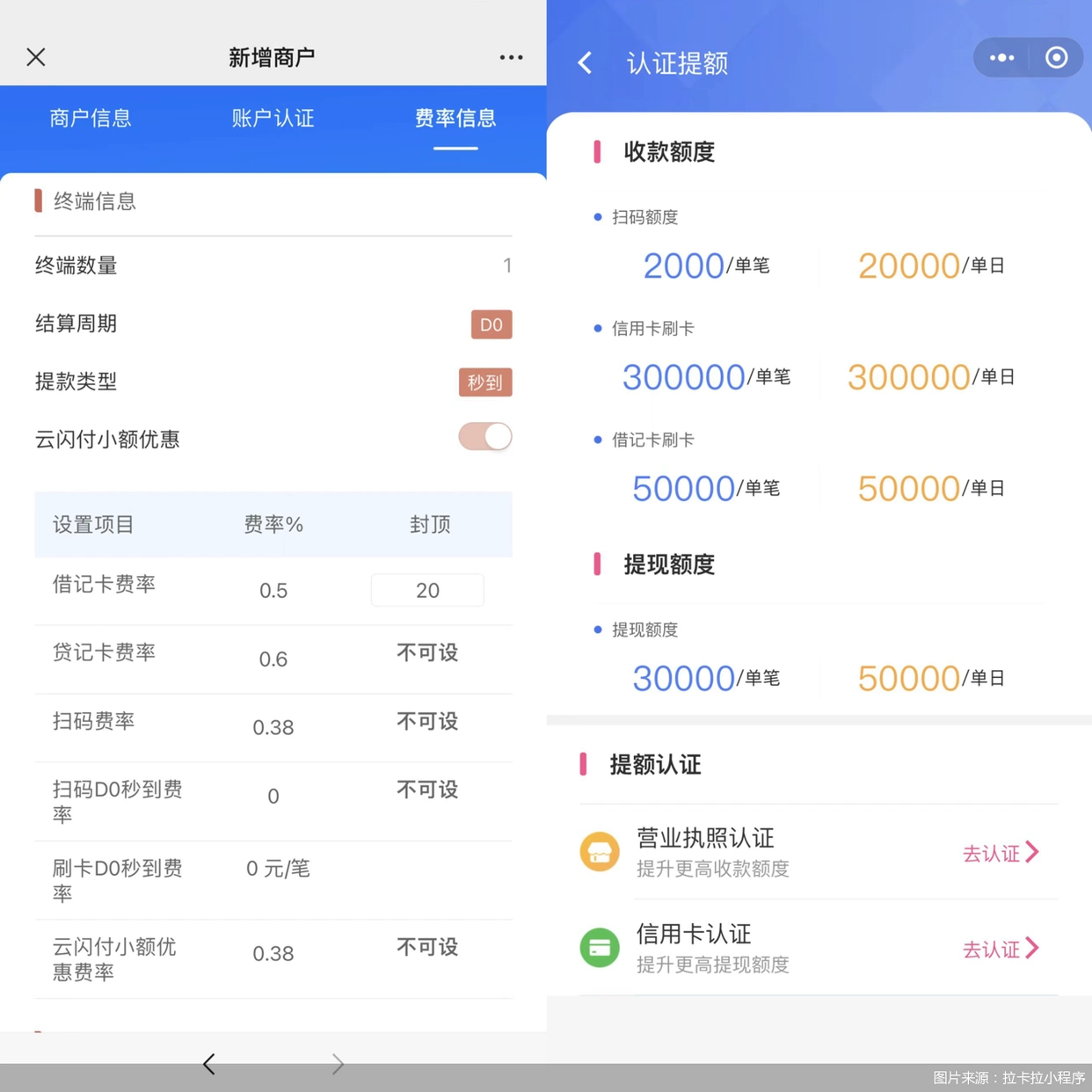Tap the D0 settlement cycle badge
The width and height of the screenshot is (1092, 1092).
491,324
